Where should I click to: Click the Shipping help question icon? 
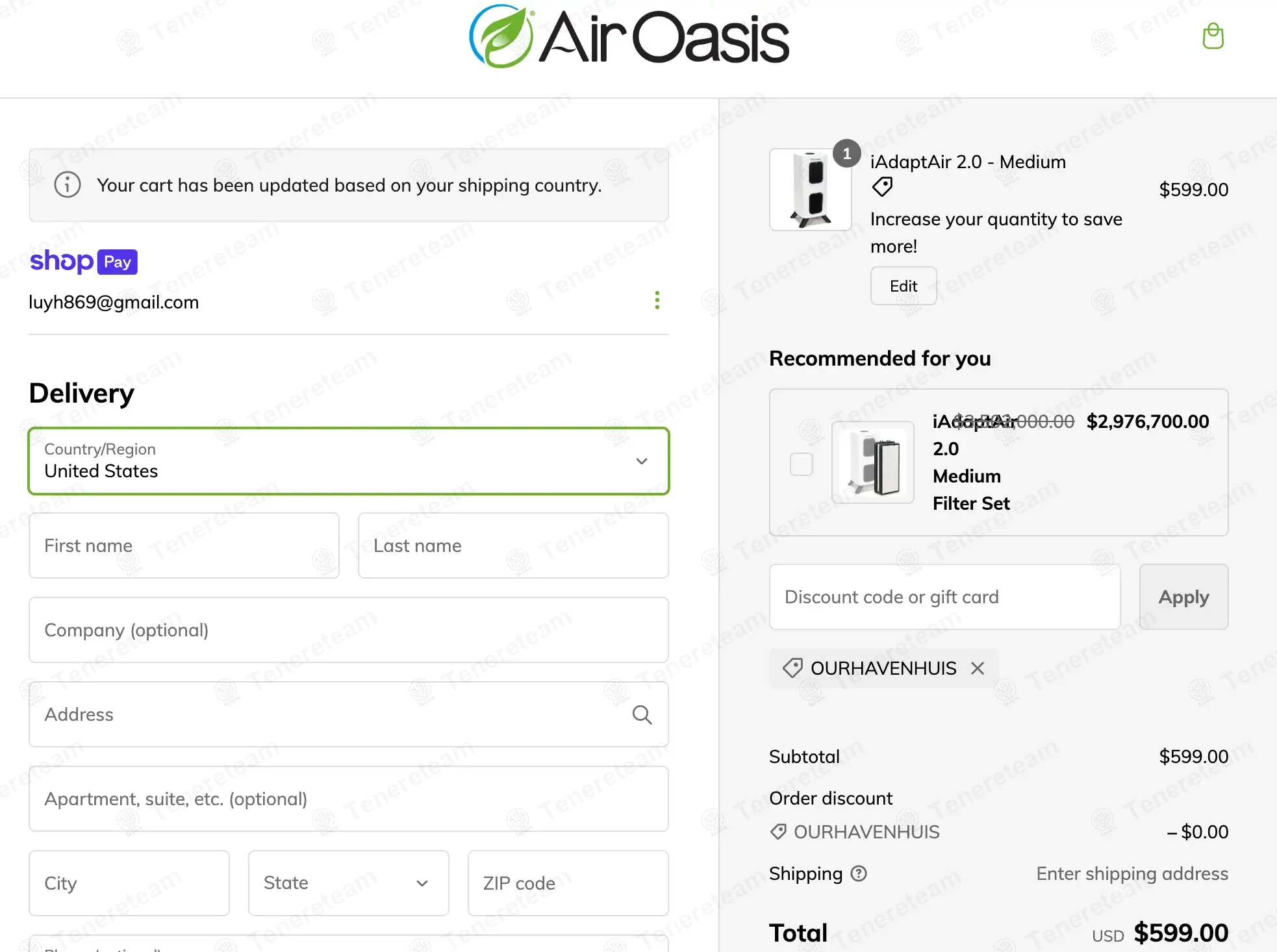pos(859,874)
